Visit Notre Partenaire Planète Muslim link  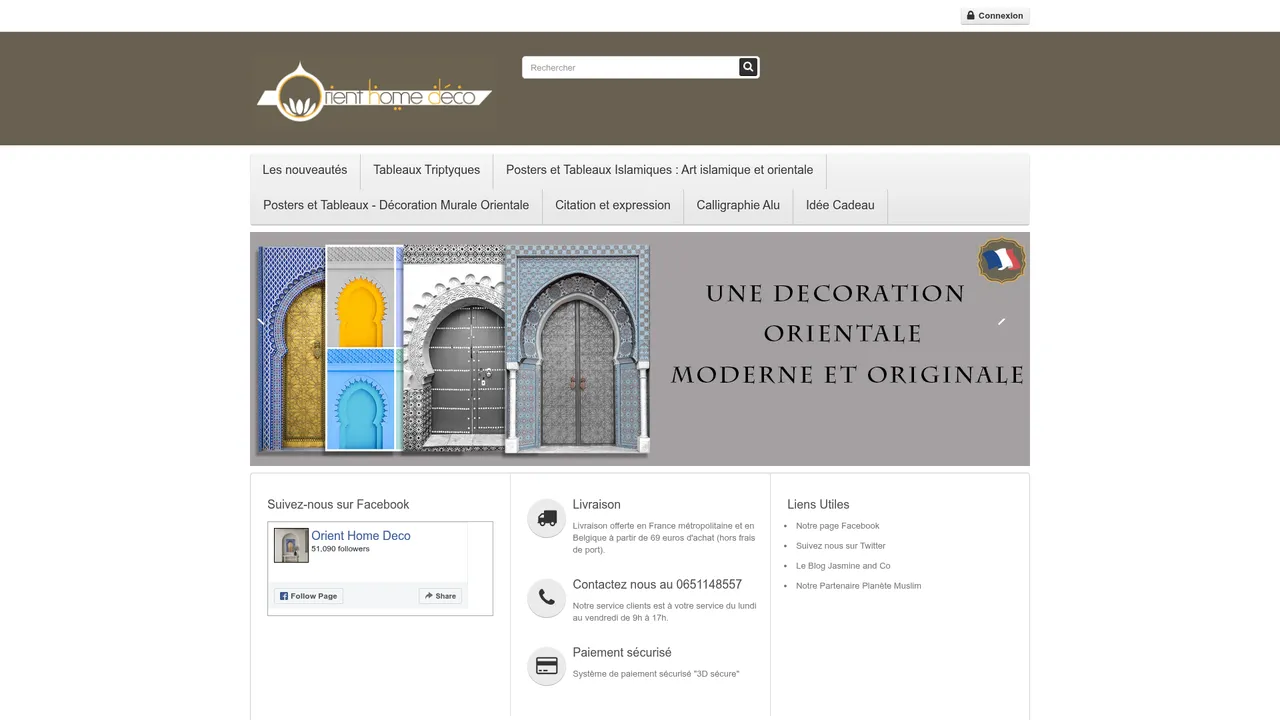859,586
